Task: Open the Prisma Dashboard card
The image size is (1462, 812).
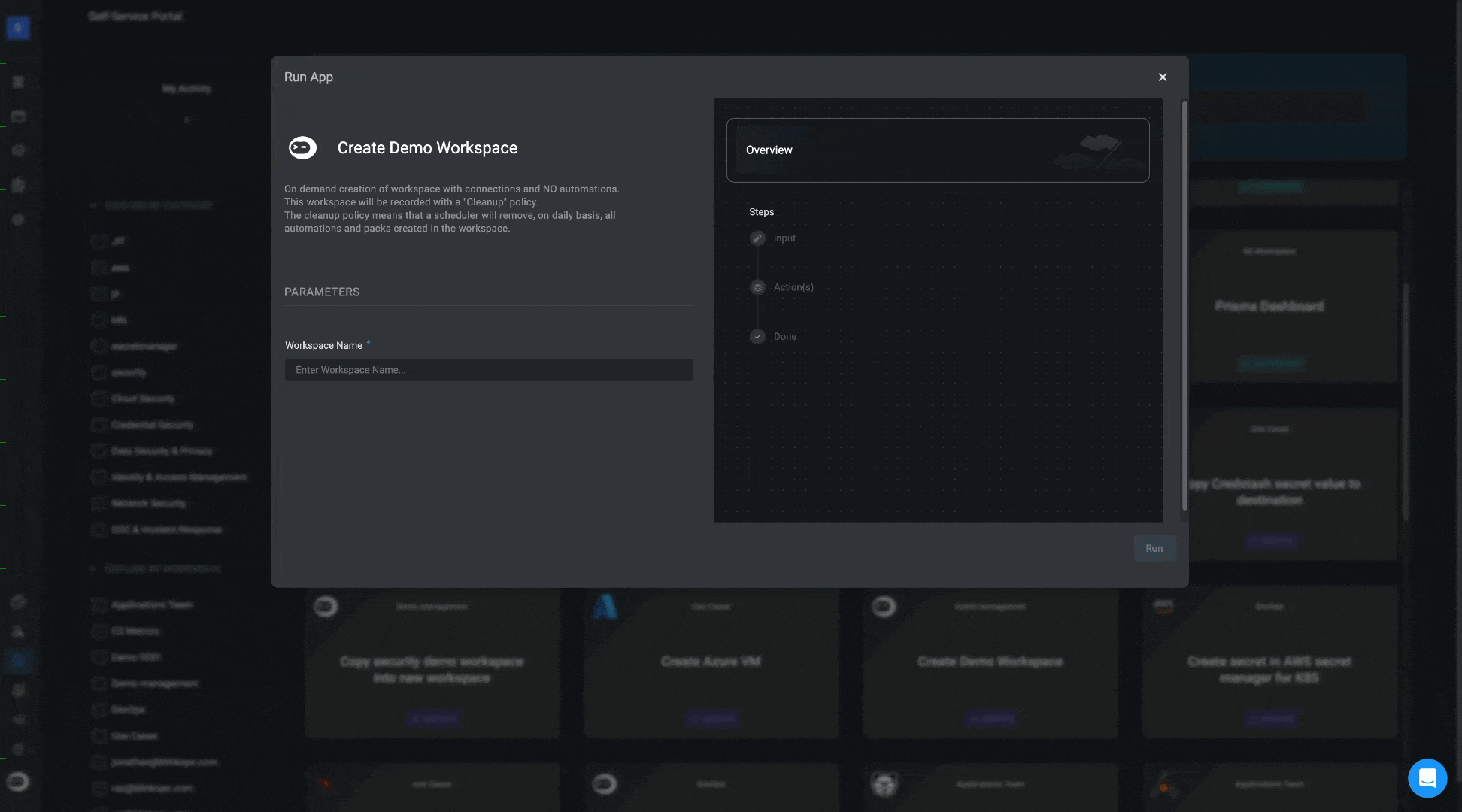Action: [1269, 306]
